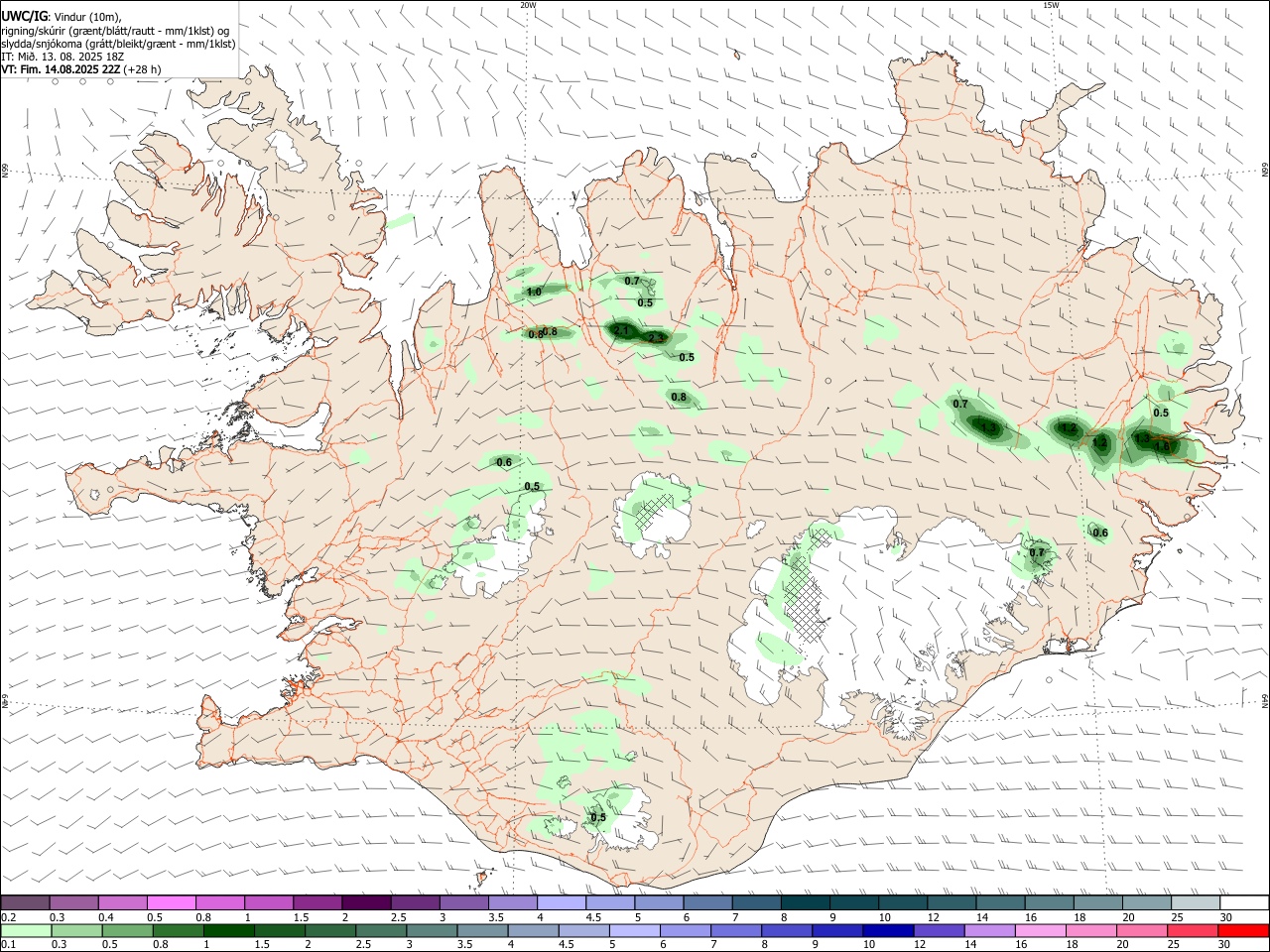
Task: Select the bright magenta swatch between 0.5 and 0.8 on snow scale
Action: pyautogui.click(x=172, y=902)
